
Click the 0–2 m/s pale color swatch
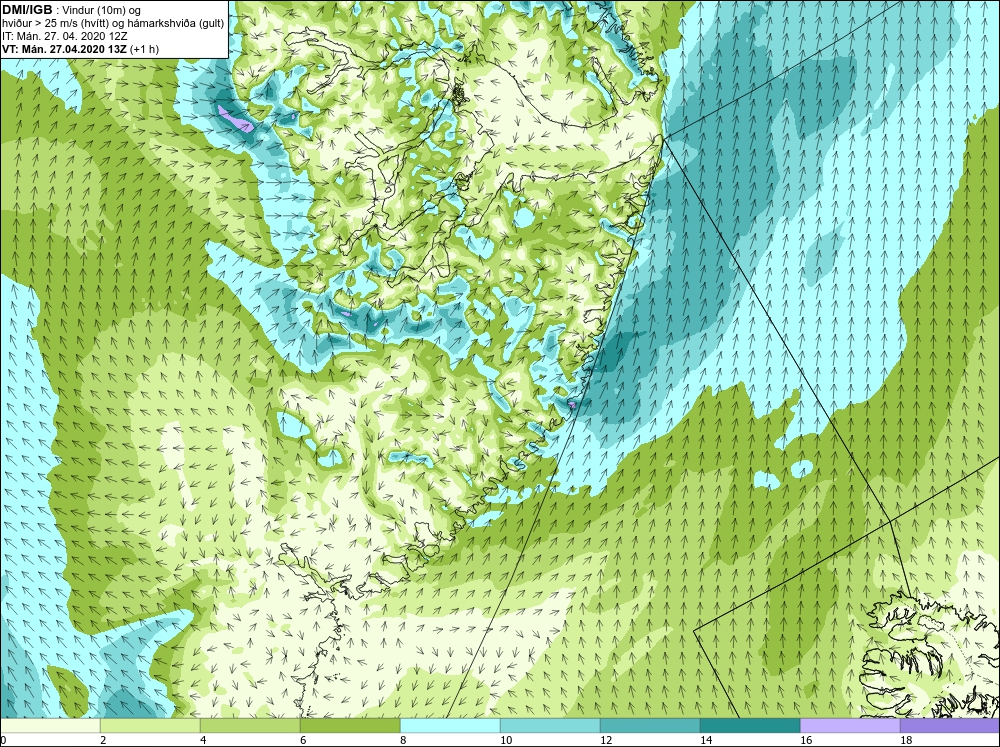tap(50, 725)
